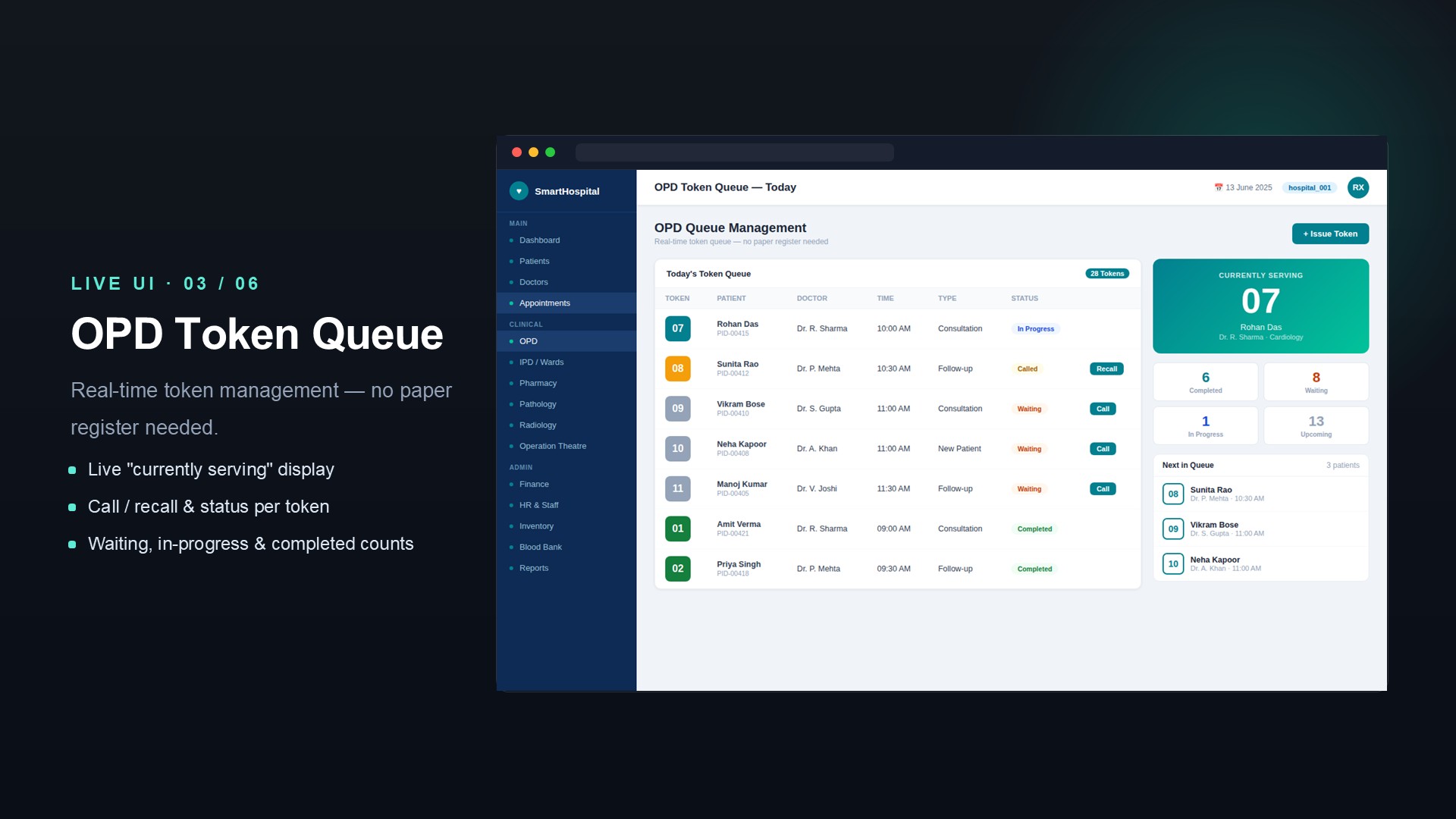Click the SmartHospital heart logo icon

[519, 191]
